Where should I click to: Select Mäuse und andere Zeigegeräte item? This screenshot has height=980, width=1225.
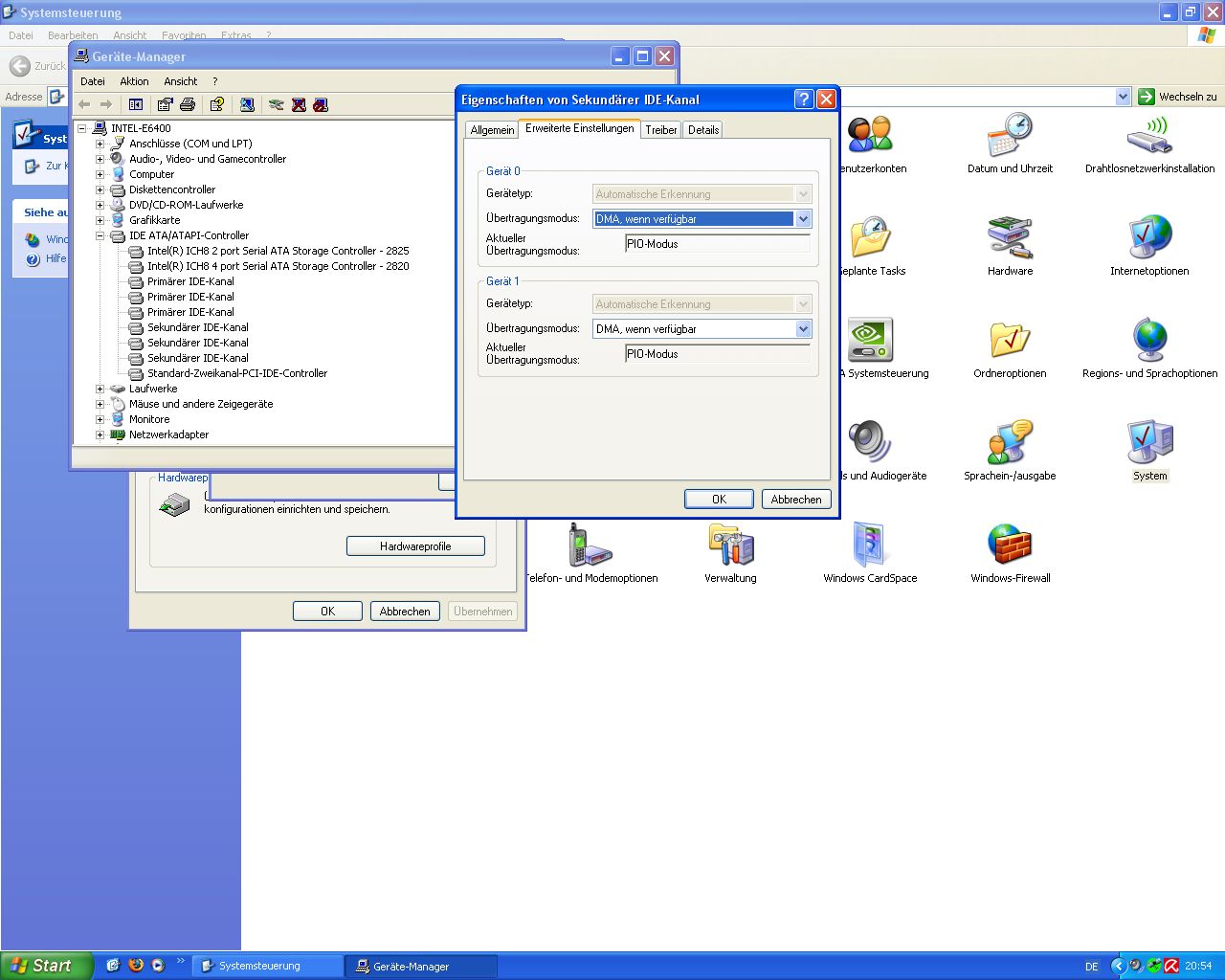click(201, 404)
